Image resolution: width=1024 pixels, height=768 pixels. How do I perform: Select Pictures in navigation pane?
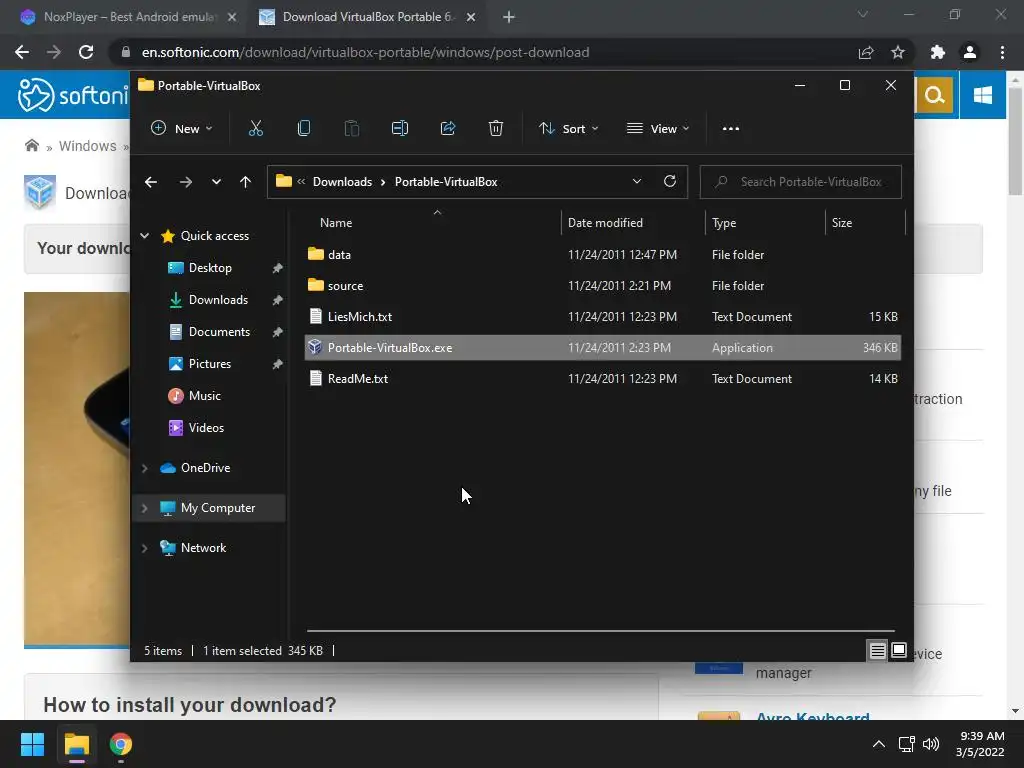(209, 364)
